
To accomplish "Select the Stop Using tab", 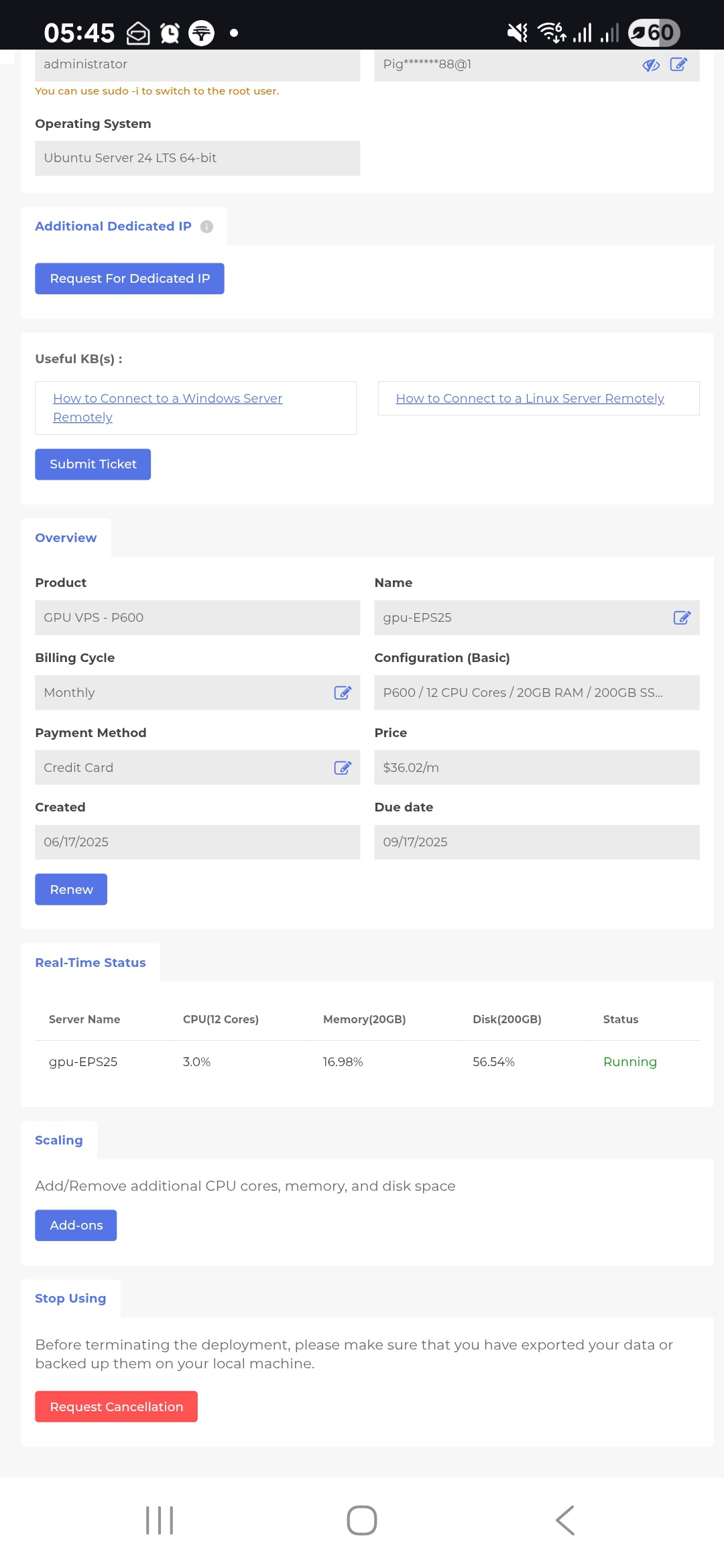I will click(70, 1299).
